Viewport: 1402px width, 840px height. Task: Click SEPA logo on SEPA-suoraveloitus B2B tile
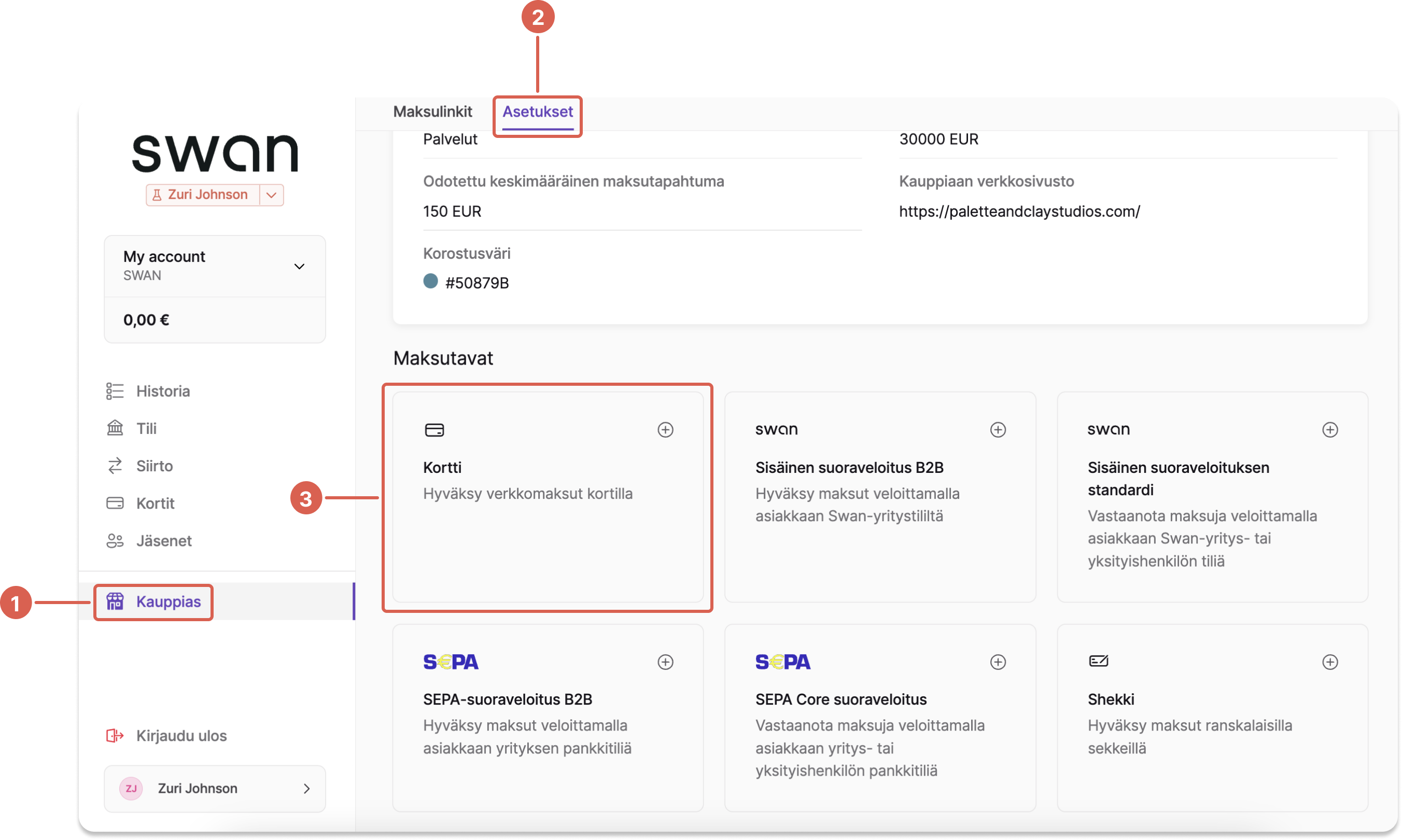click(x=451, y=662)
